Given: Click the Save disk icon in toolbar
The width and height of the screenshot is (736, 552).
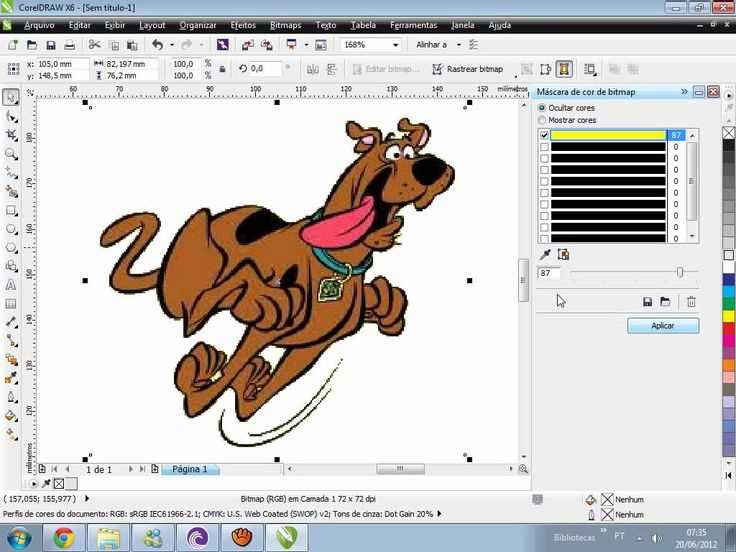Looking at the screenshot, I should pos(51,45).
